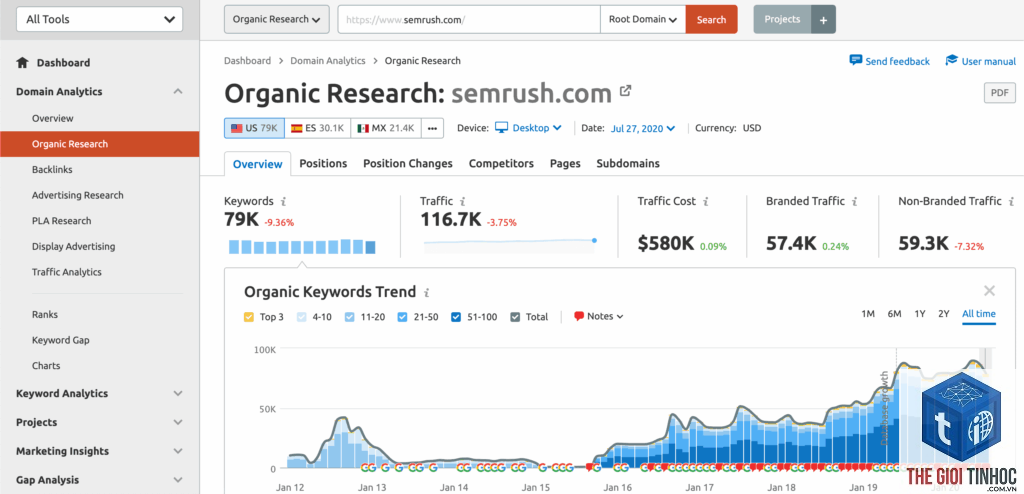Click Dashboard in the breadcrumb
The height and width of the screenshot is (494, 1024).
[x=247, y=61]
